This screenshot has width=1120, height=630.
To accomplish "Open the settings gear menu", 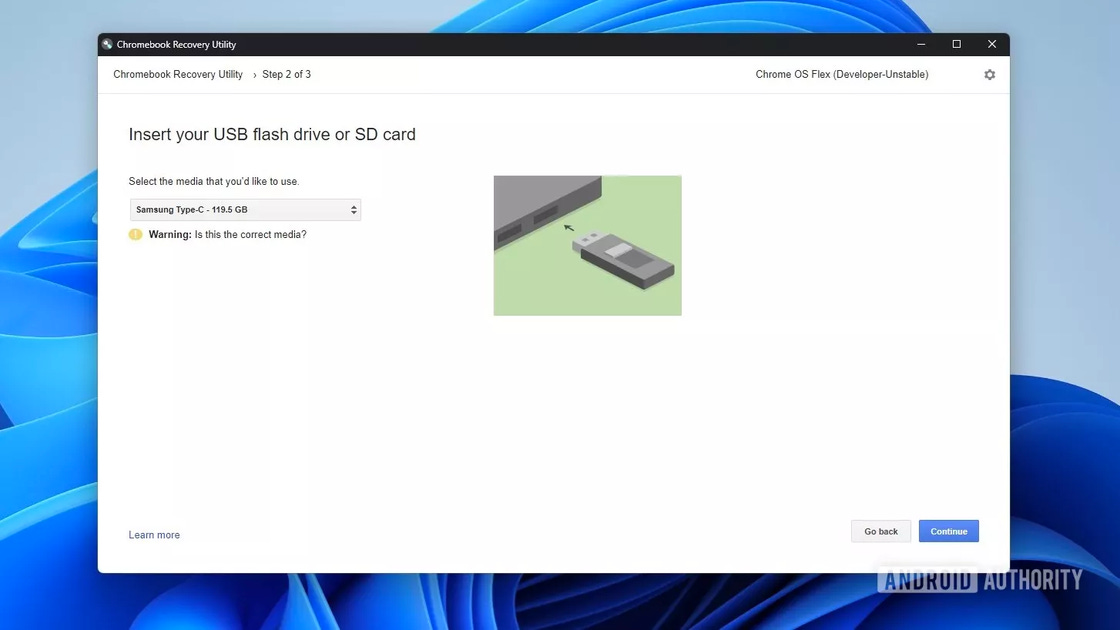I will [989, 74].
